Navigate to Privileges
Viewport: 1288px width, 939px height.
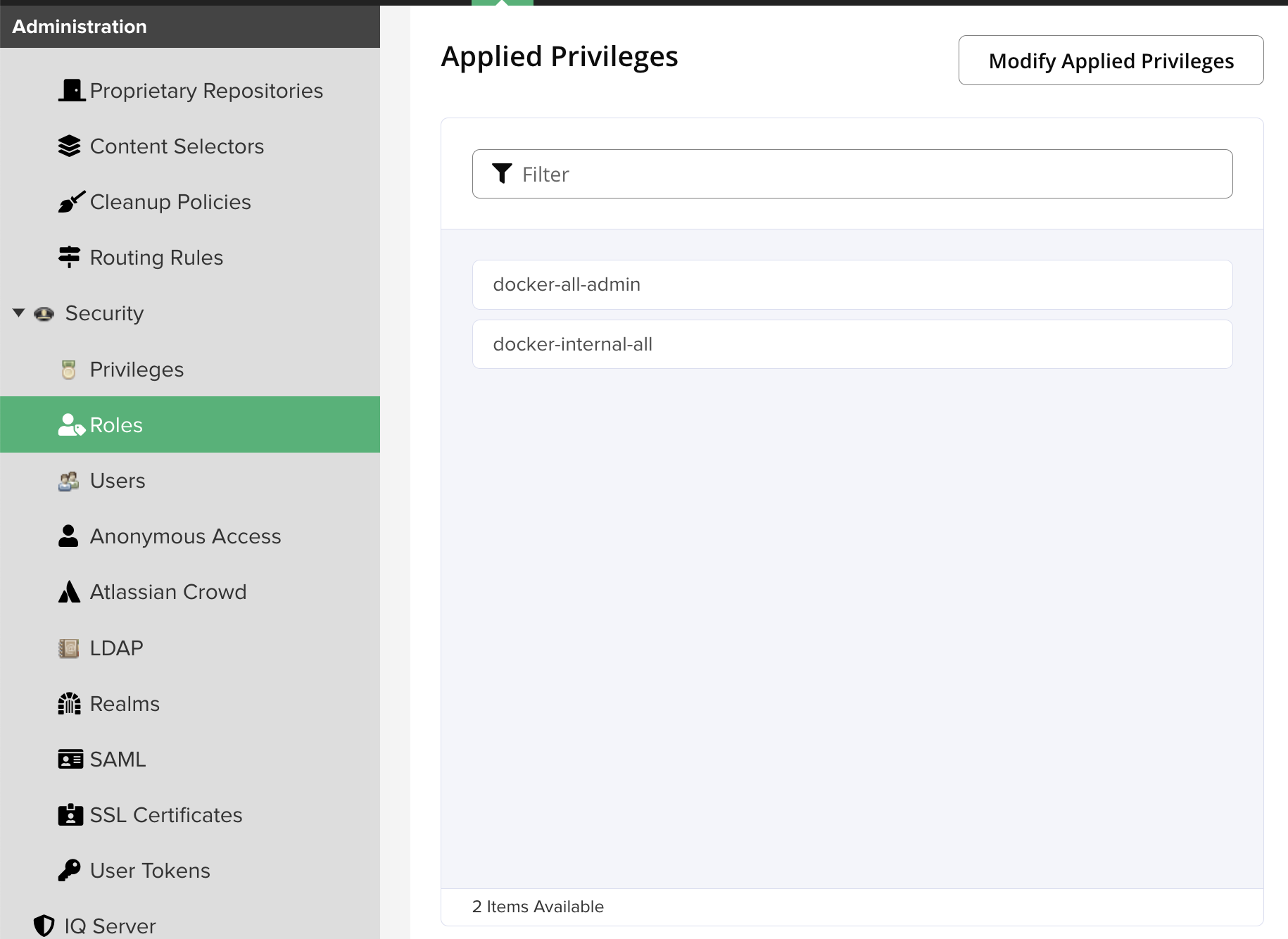(137, 369)
